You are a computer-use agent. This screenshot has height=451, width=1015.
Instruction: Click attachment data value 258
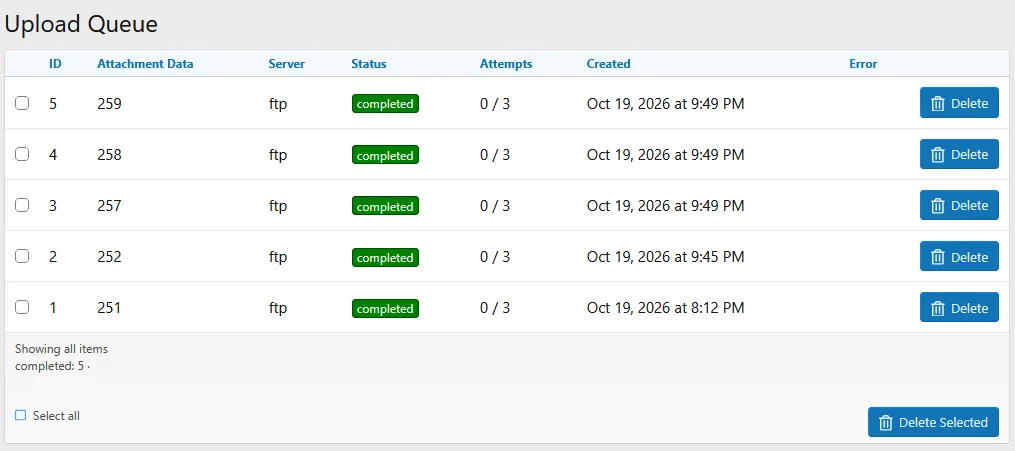click(109, 155)
